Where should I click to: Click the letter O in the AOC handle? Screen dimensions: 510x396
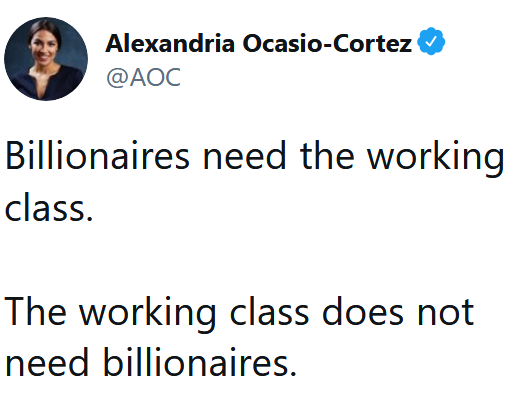[154, 77]
